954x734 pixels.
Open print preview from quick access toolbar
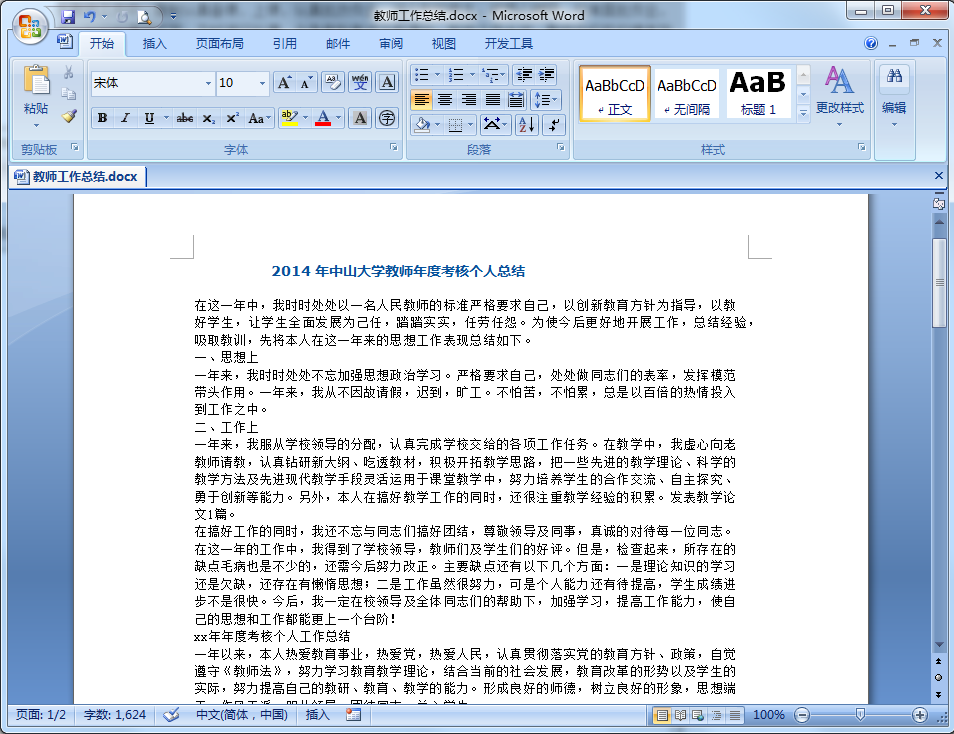(x=144, y=16)
